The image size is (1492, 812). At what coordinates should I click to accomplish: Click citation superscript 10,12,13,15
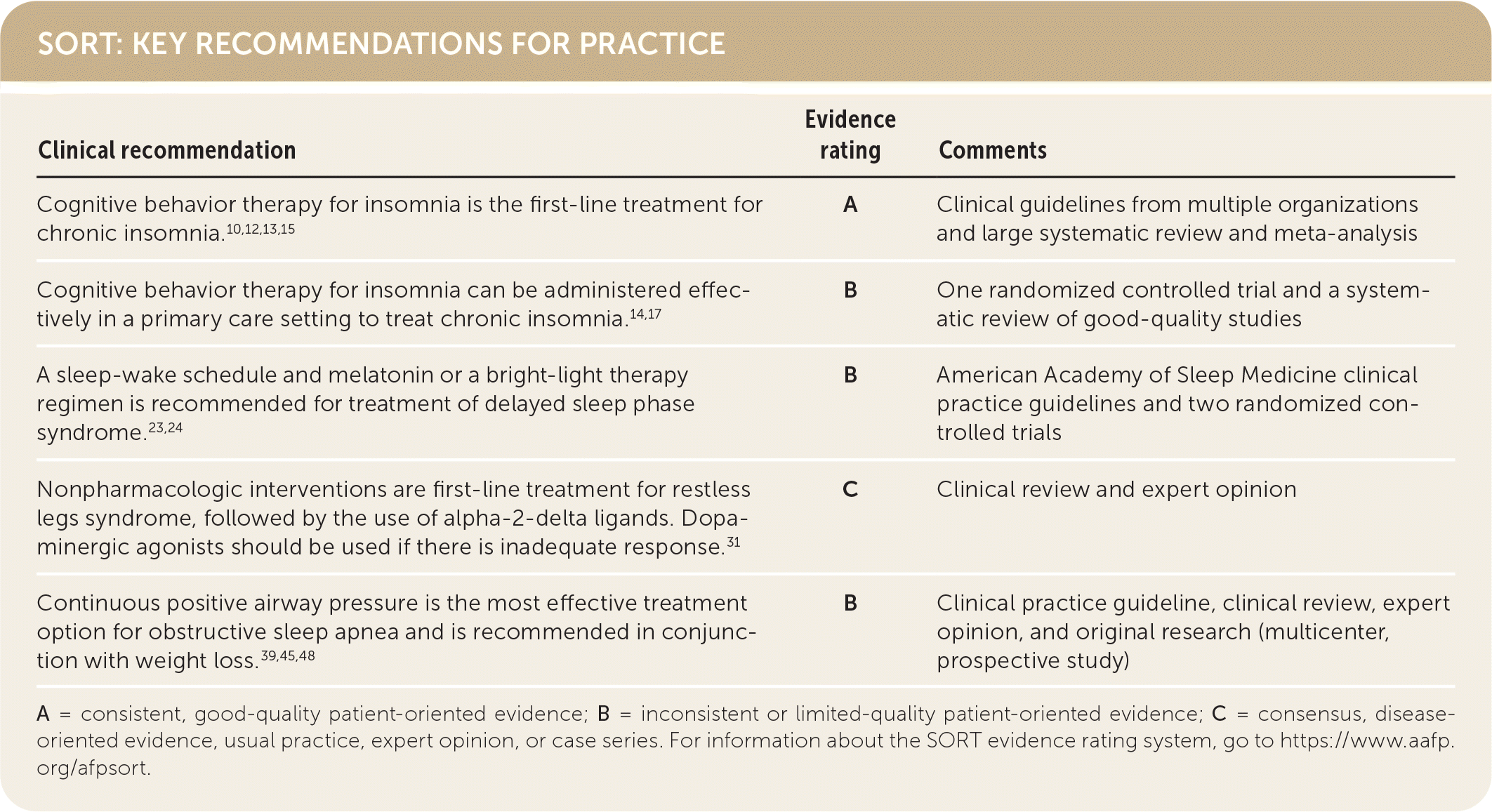(260, 229)
